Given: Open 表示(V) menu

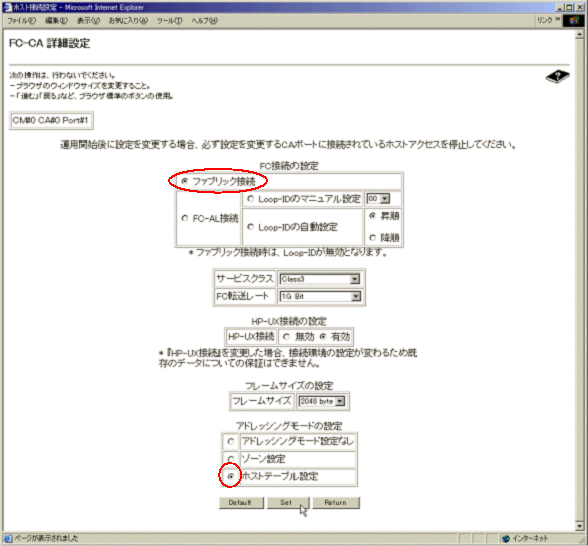Looking at the screenshot, I should (x=88, y=21).
